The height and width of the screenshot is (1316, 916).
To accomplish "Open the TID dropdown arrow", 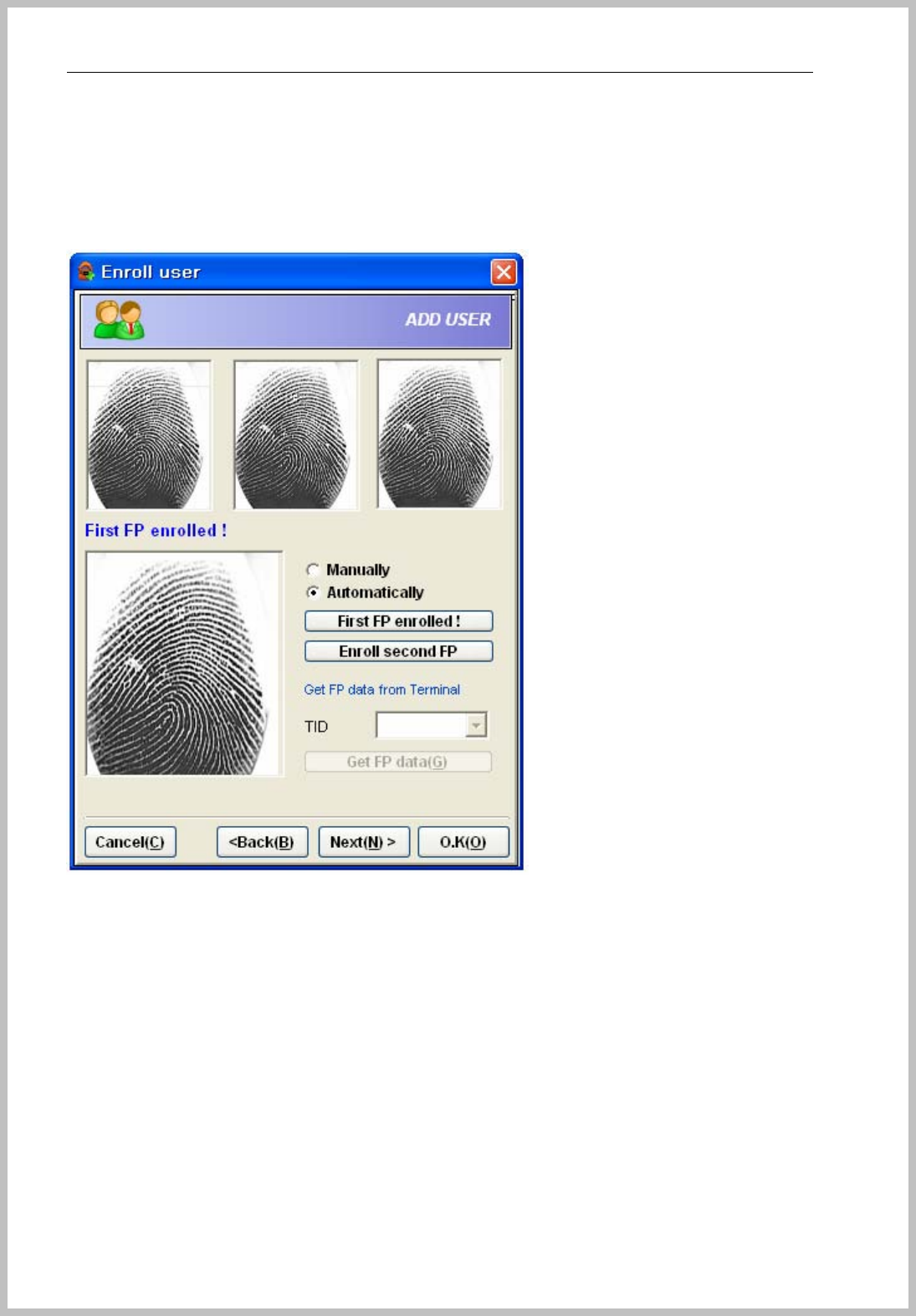I will click(x=476, y=726).
